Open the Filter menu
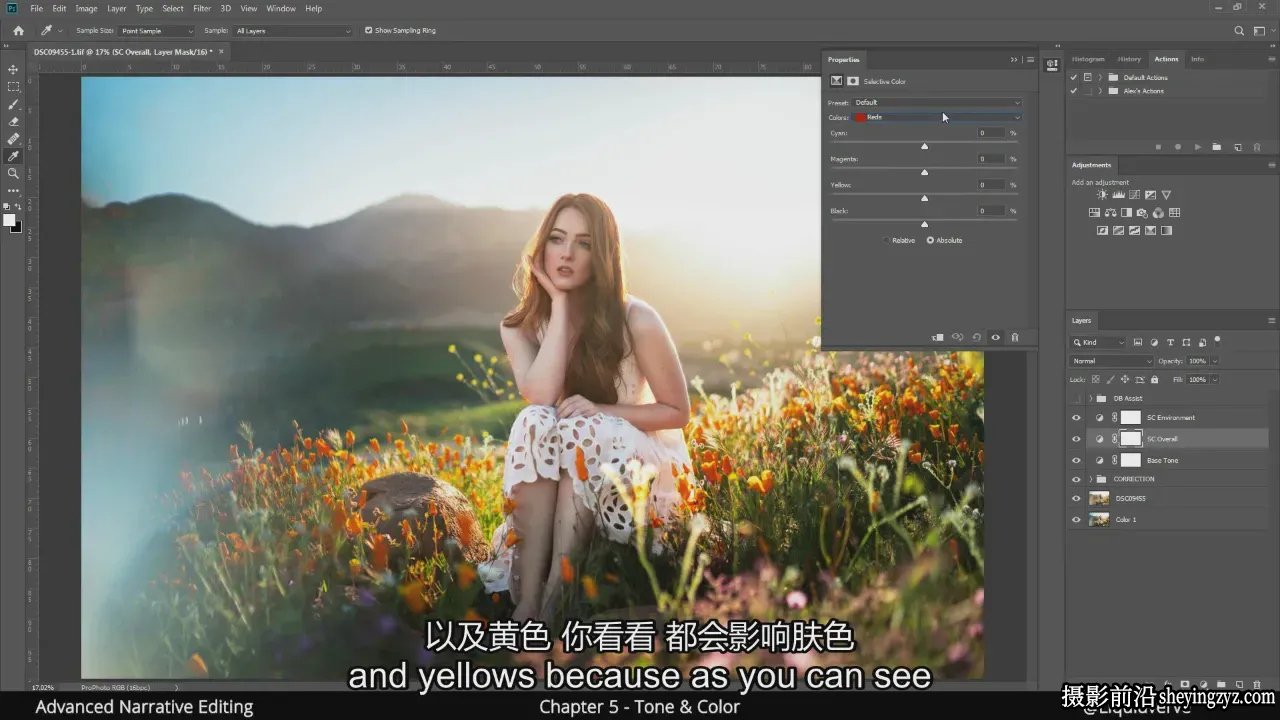The width and height of the screenshot is (1280, 720). pyautogui.click(x=202, y=8)
